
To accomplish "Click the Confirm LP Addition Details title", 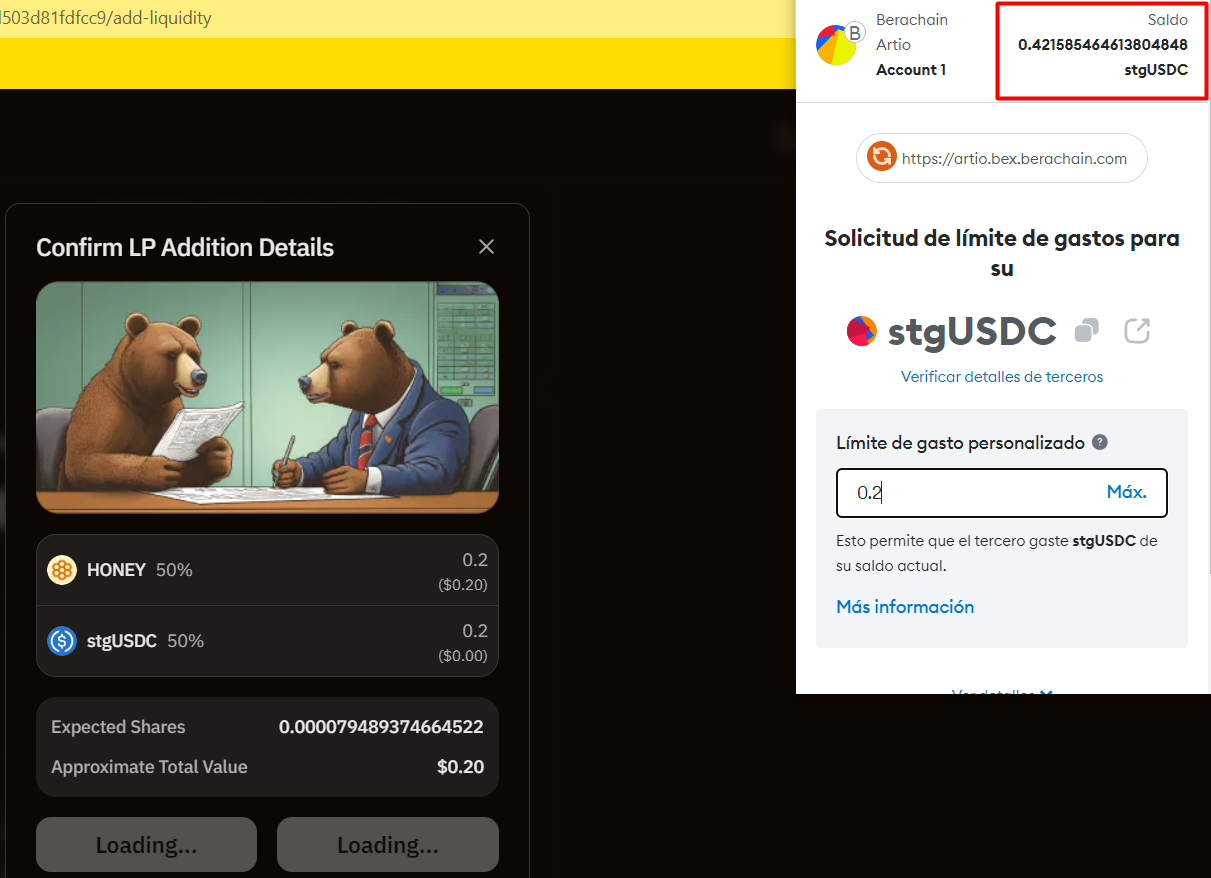I will [185, 248].
